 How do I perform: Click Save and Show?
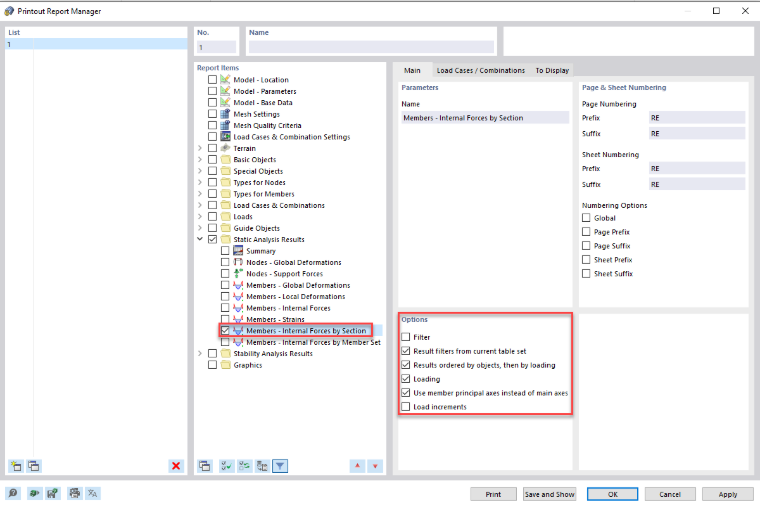click(x=549, y=494)
